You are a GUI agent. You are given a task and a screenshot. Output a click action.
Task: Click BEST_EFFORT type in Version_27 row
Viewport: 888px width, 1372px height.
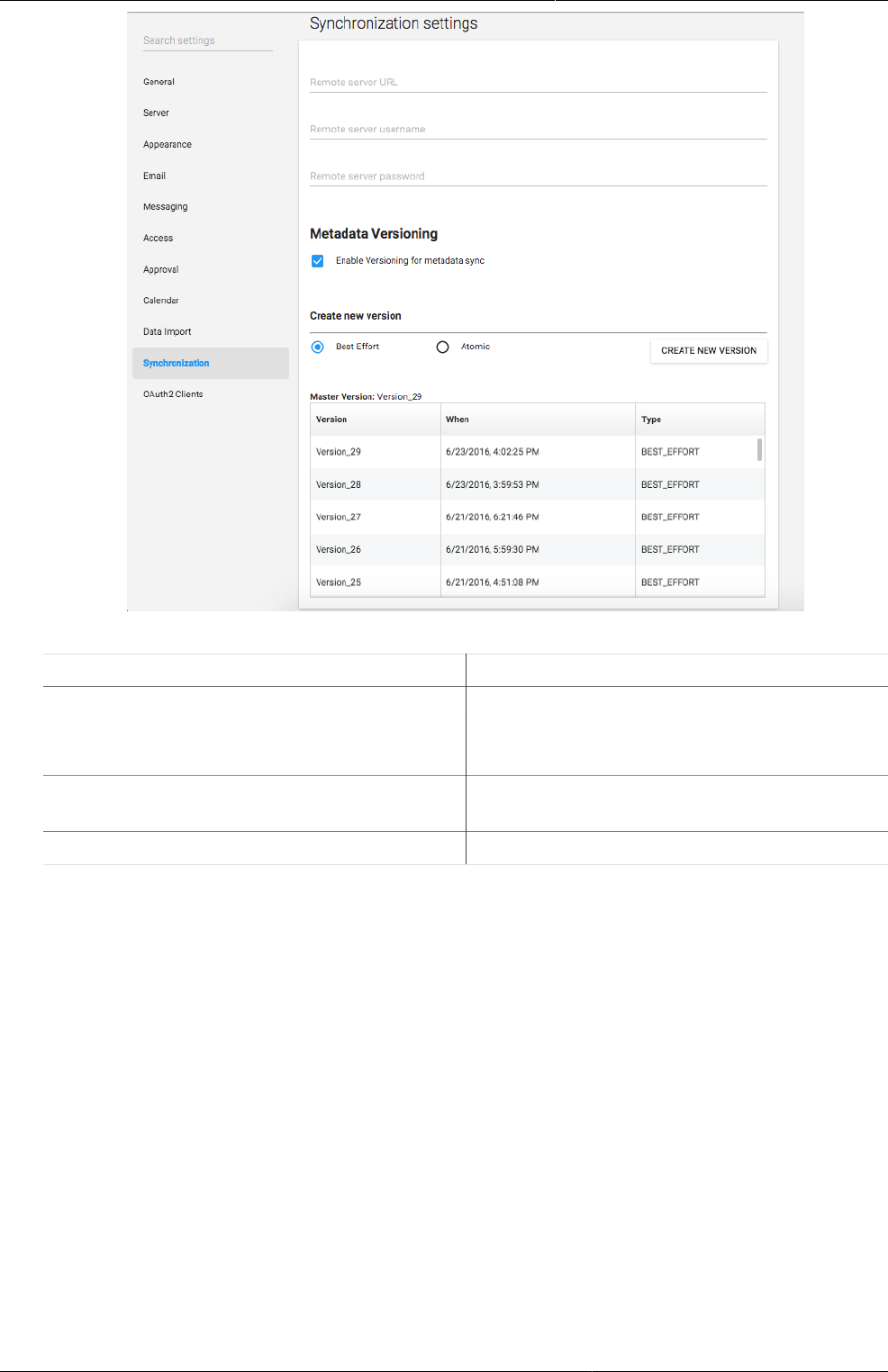point(670,517)
